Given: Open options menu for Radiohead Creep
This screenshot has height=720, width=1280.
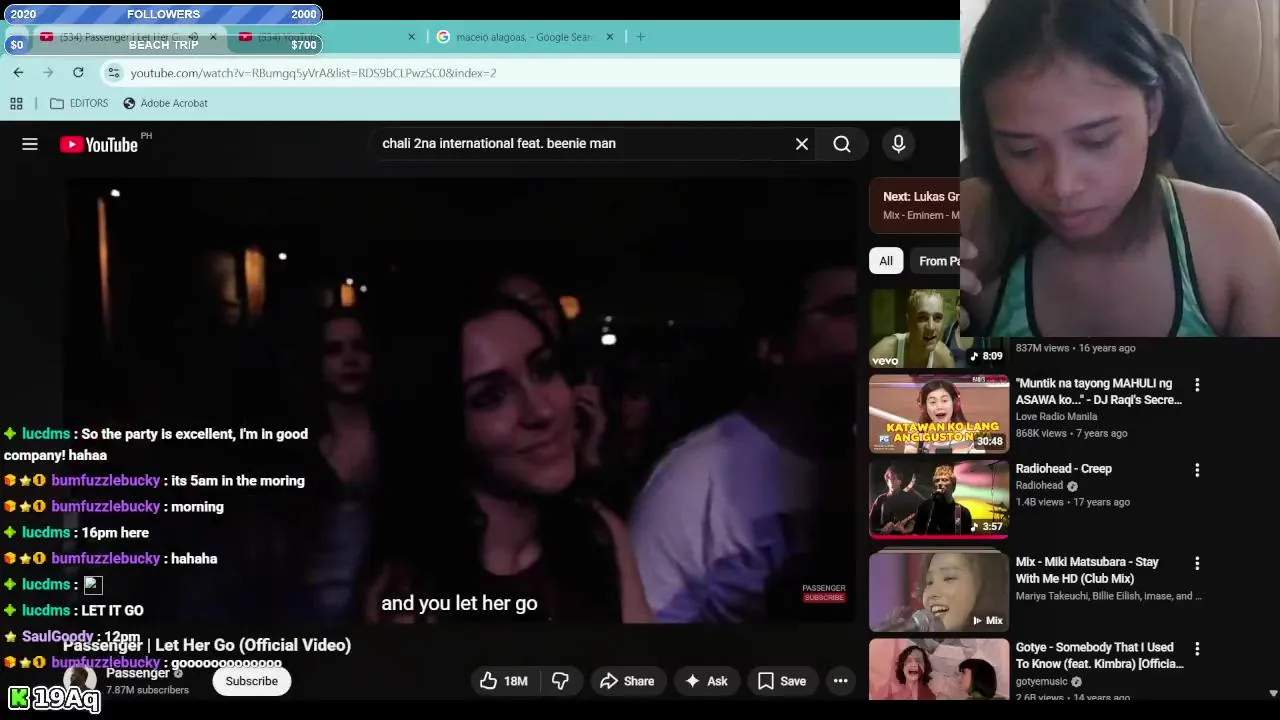Looking at the screenshot, I should pyautogui.click(x=1197, y=470).
